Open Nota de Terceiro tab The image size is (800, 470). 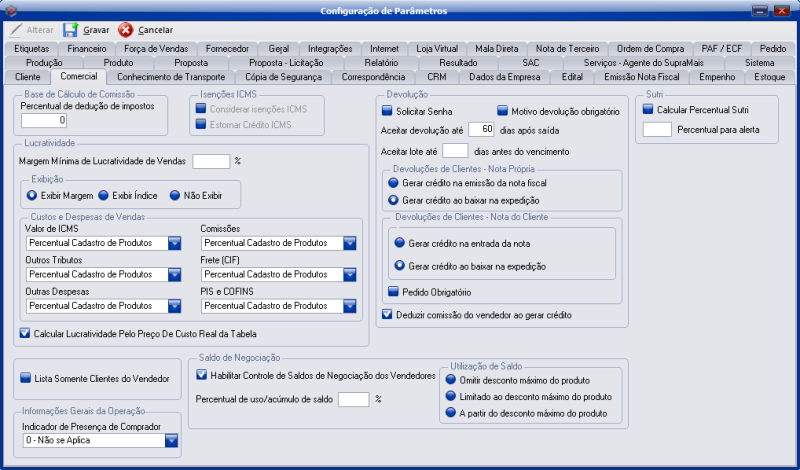[x=567, y=49]
